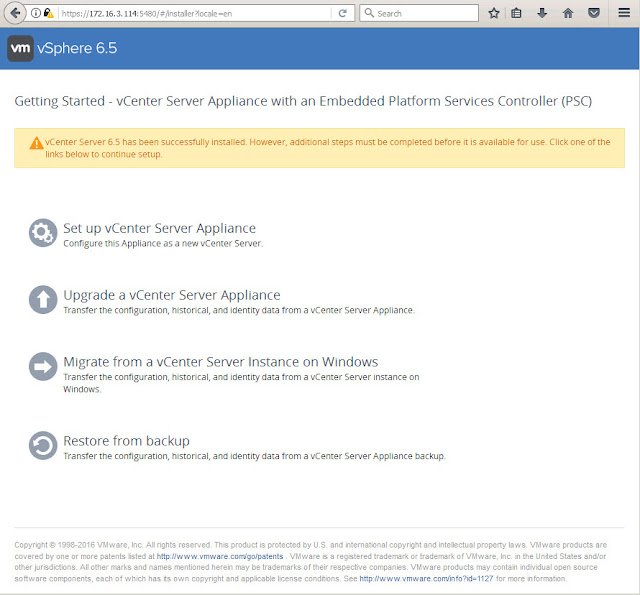Viewport: 640px width, 595px height.
Task: Bookmark this page with the star icon
Action: pos(494,13)
